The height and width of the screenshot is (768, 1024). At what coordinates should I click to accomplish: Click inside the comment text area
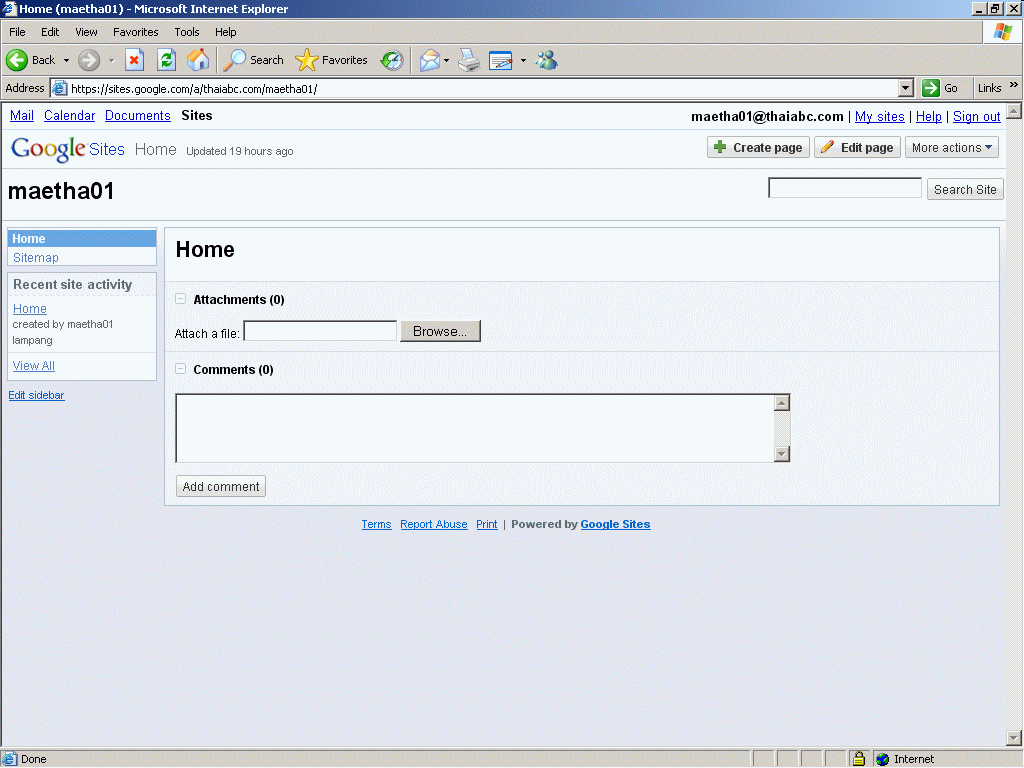click(x=475, y=428)
